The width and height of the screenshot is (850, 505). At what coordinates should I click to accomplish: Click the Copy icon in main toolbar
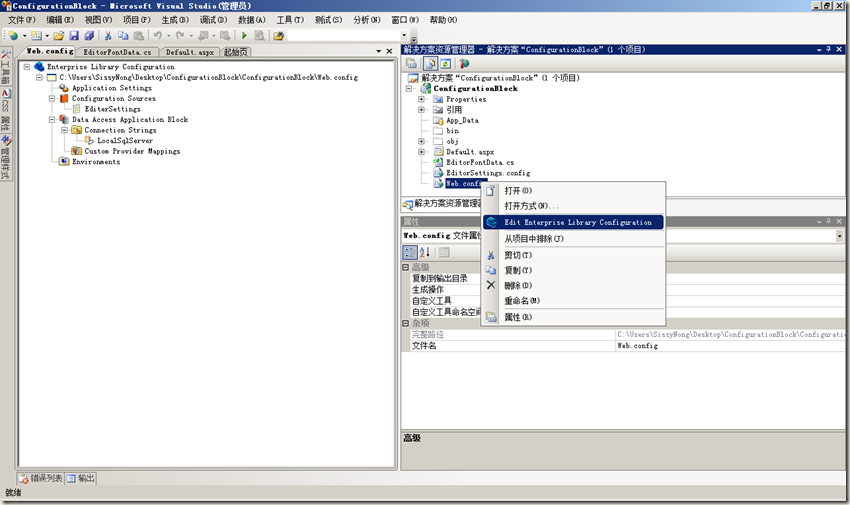pyautogui.click(x=123, y=36)
